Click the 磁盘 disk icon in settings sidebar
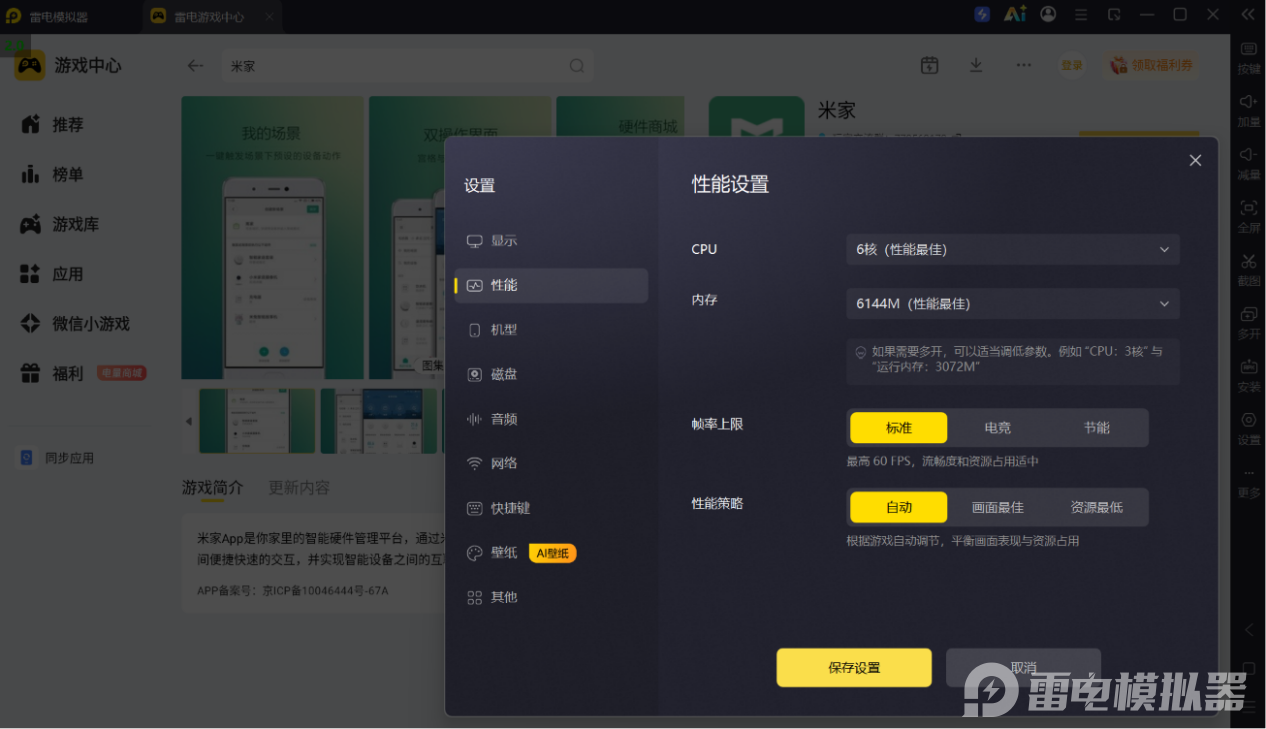1266x729 pixels. point(475,374)
